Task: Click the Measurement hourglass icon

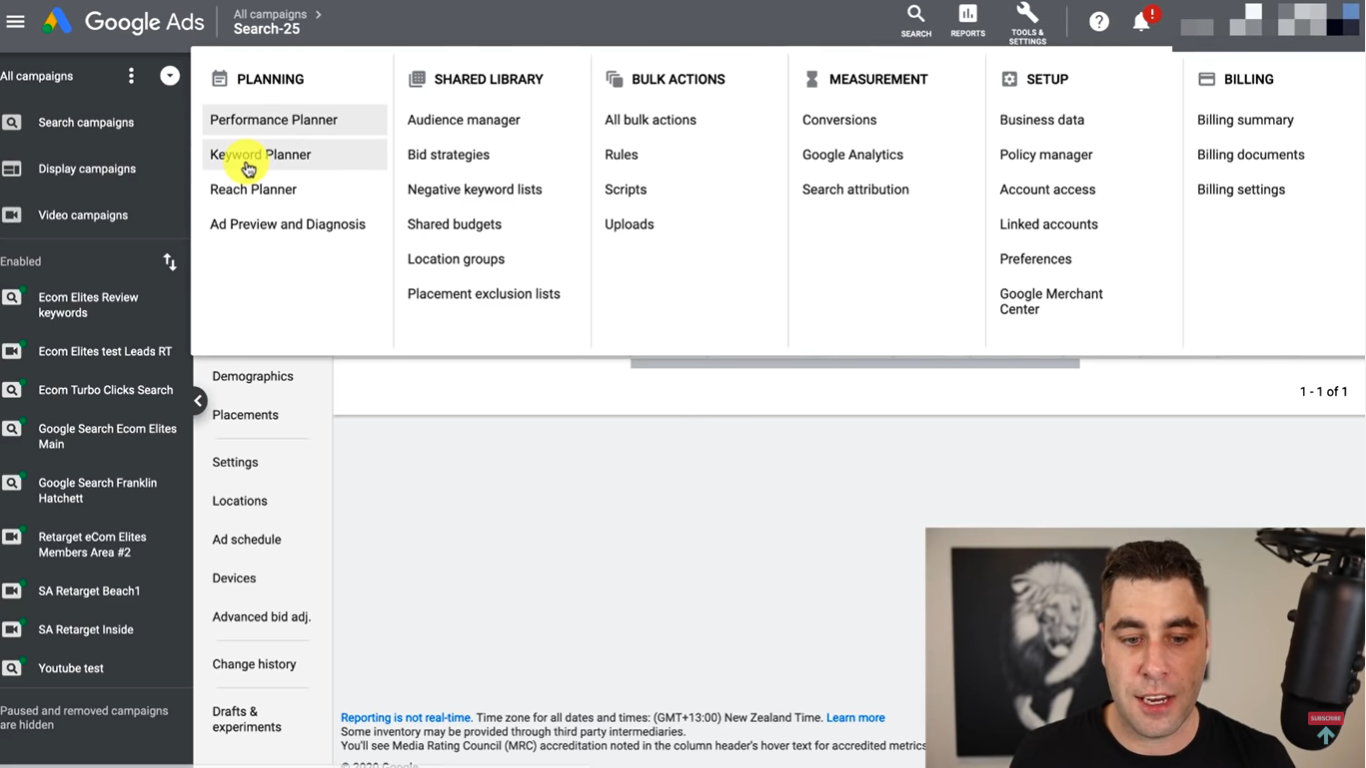Action: [x=812, y=79]
